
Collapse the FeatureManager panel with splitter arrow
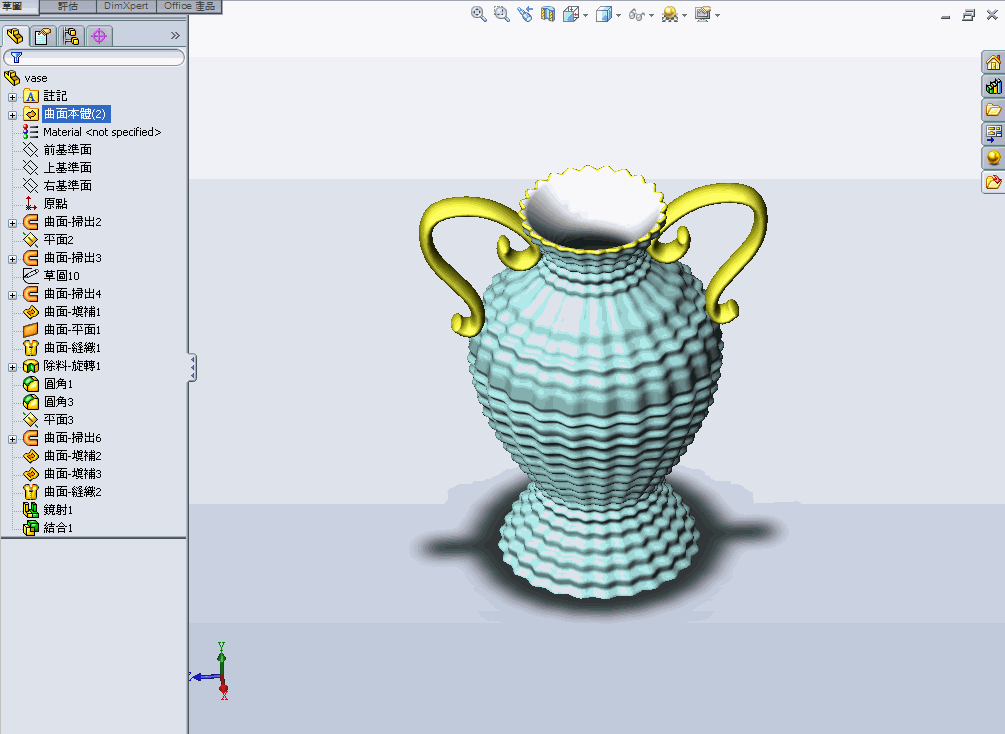click(x=191, y=368)
